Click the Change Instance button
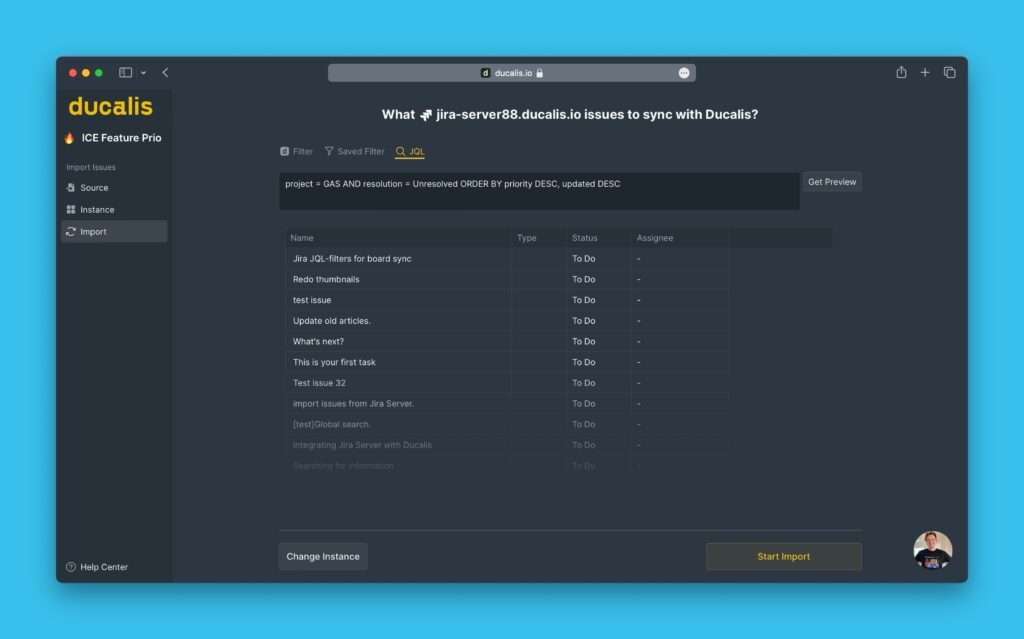This screenshot has height=639, width=1024. tap(323, 557)
